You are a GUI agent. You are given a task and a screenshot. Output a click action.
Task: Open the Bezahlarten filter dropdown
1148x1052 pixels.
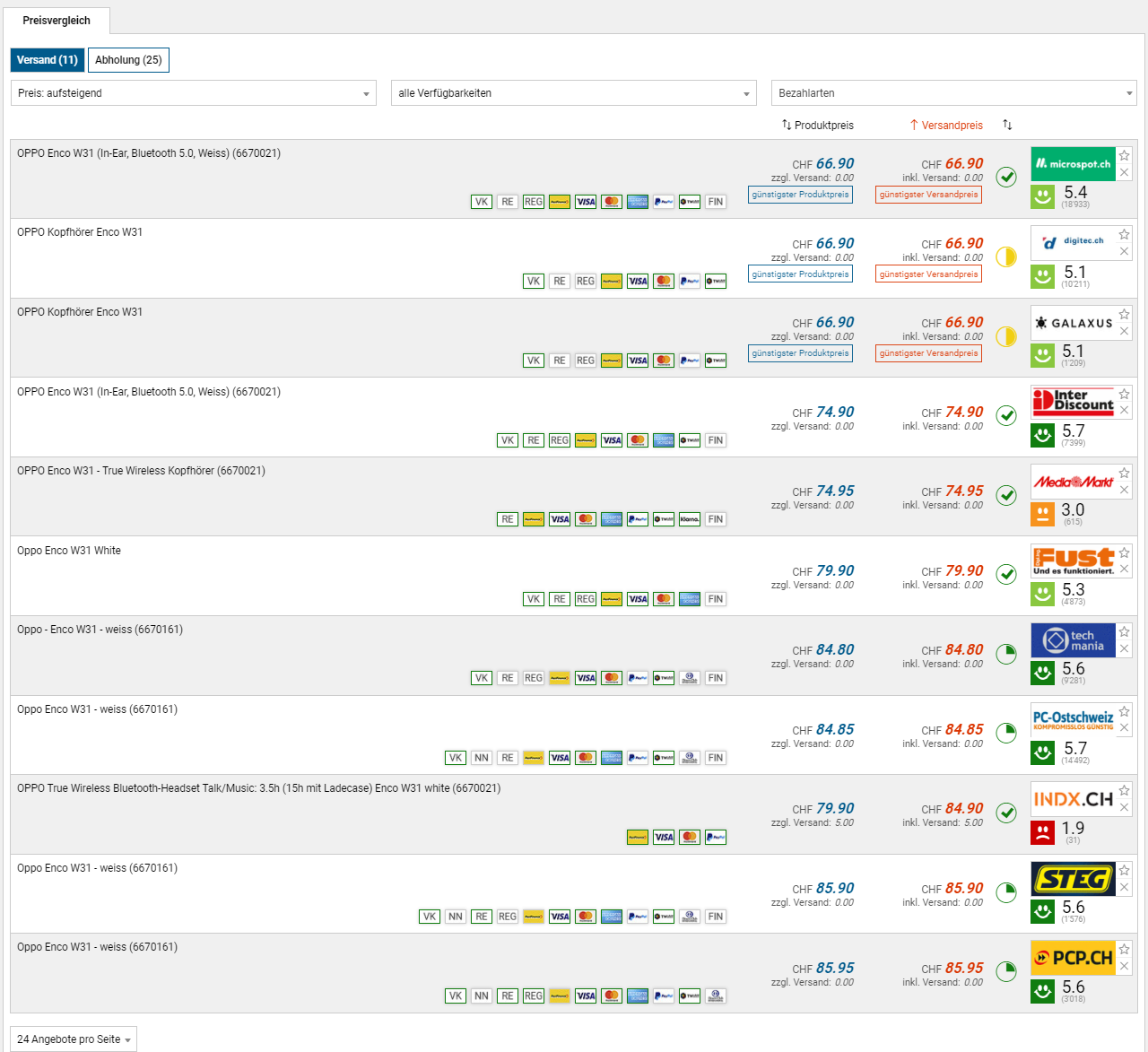pos(953,93)
